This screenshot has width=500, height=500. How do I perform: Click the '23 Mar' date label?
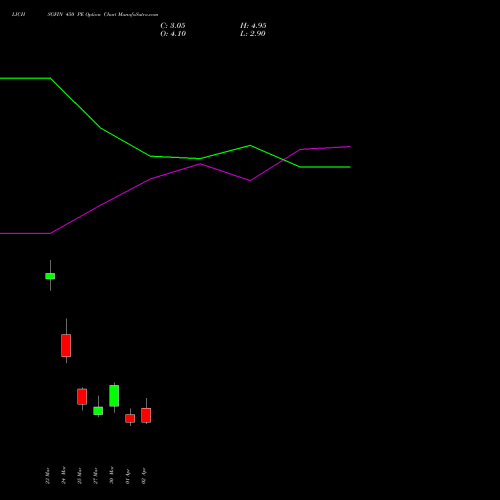[x=48, y=476]
